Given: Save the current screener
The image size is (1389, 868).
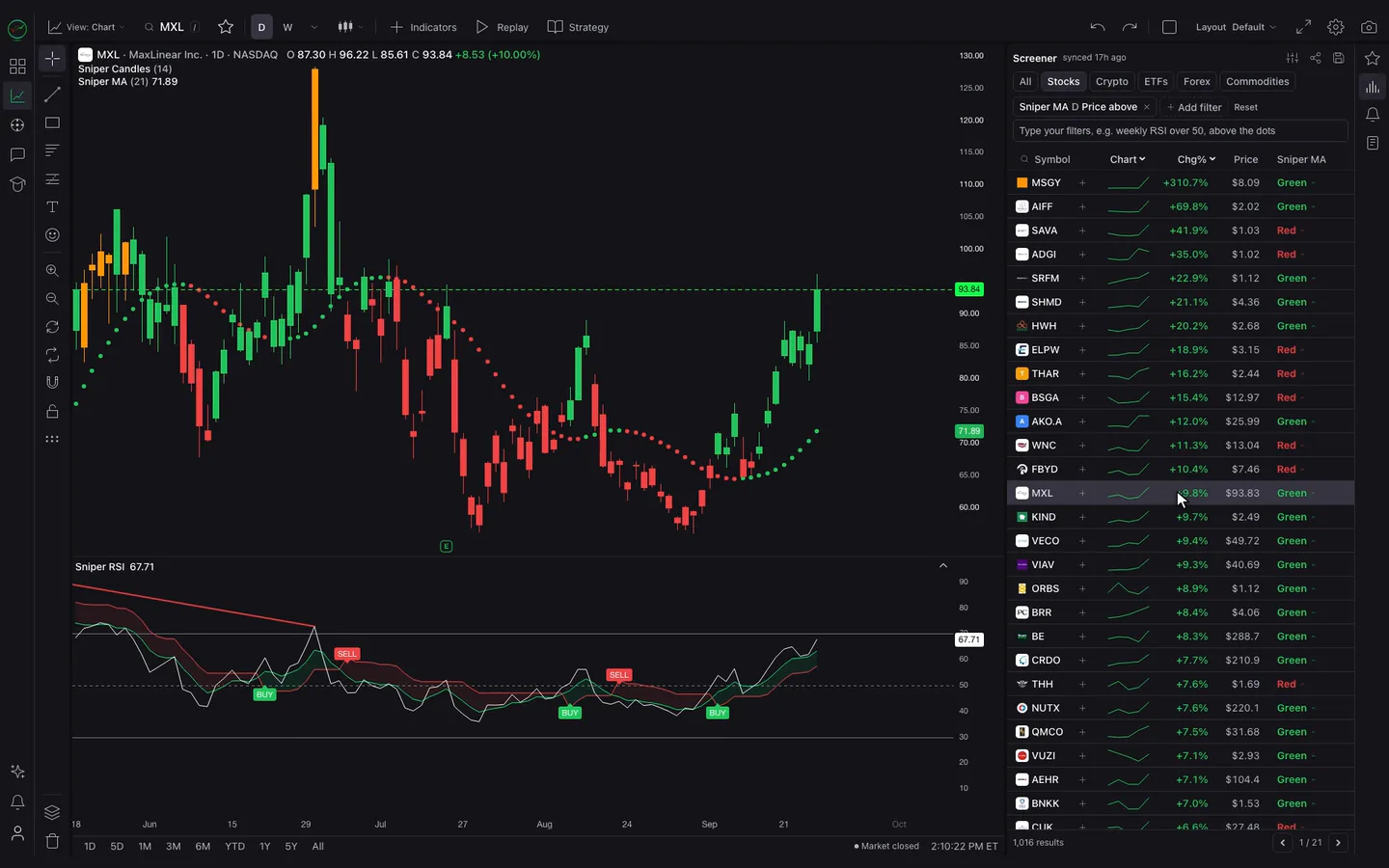Looking at the screenshot, I should (1339, 58).
